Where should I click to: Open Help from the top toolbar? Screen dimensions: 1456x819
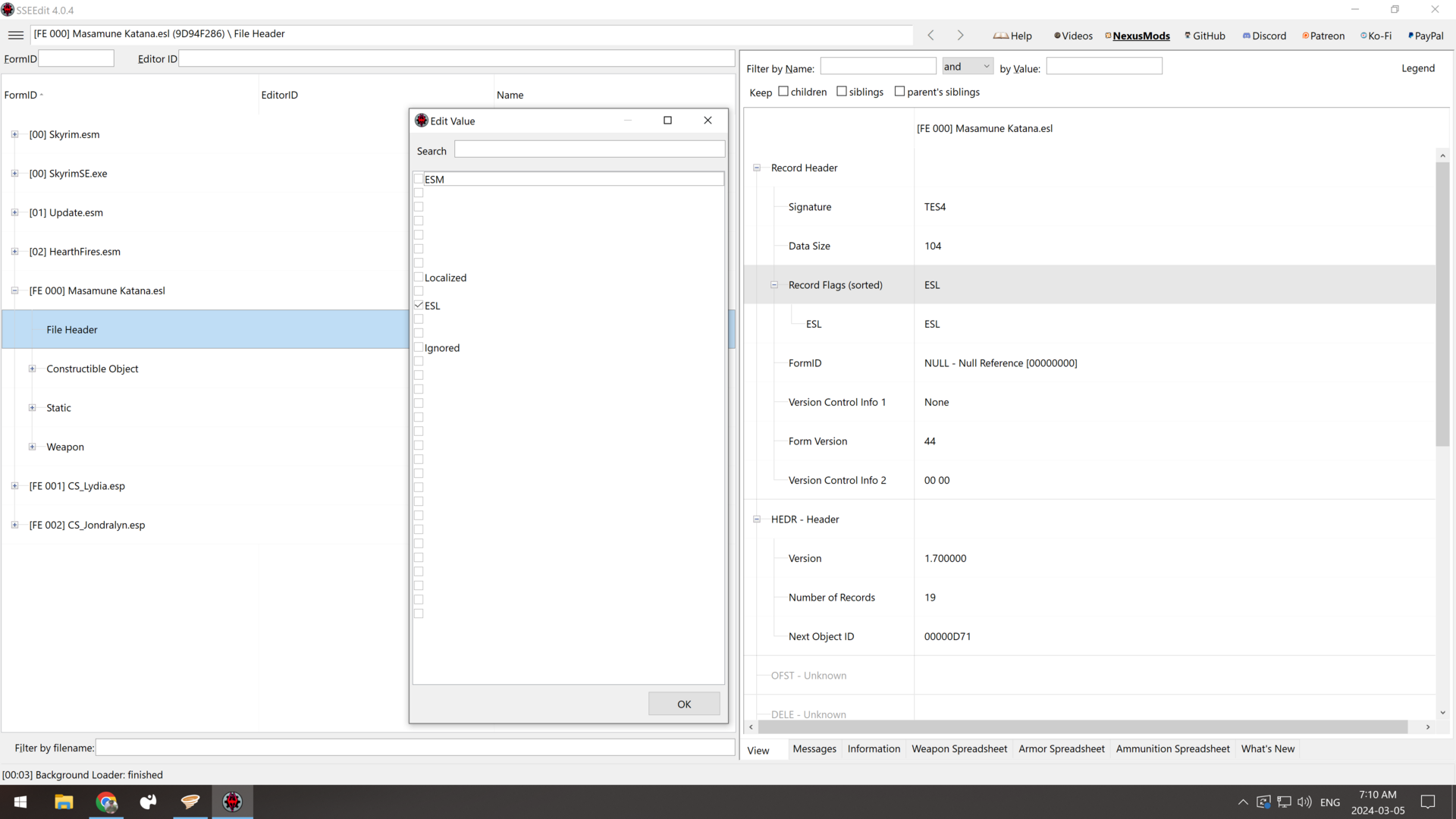1012,36
